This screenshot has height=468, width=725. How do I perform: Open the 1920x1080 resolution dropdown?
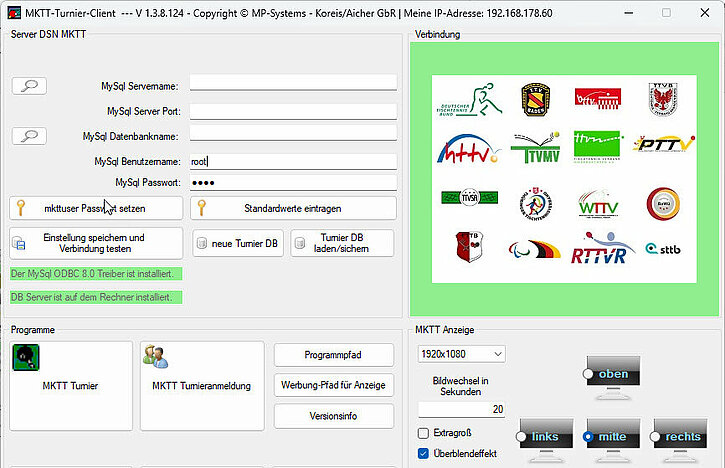coord(461,354)
